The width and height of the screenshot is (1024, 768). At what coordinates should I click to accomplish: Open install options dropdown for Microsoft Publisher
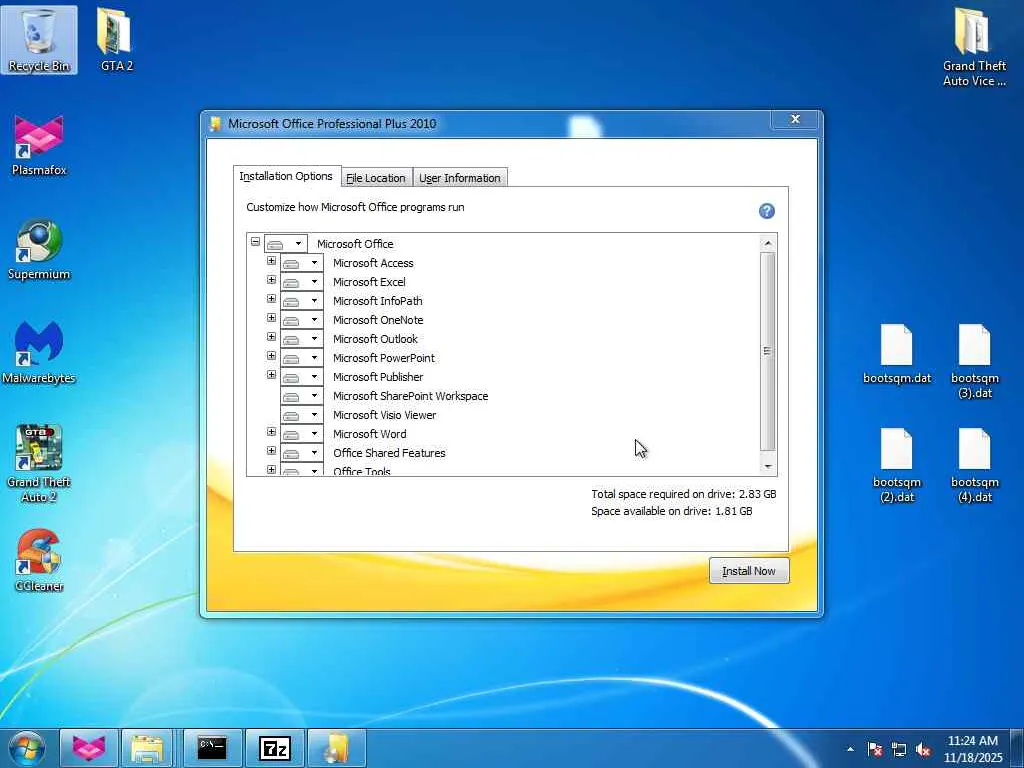tap(302, 377)
